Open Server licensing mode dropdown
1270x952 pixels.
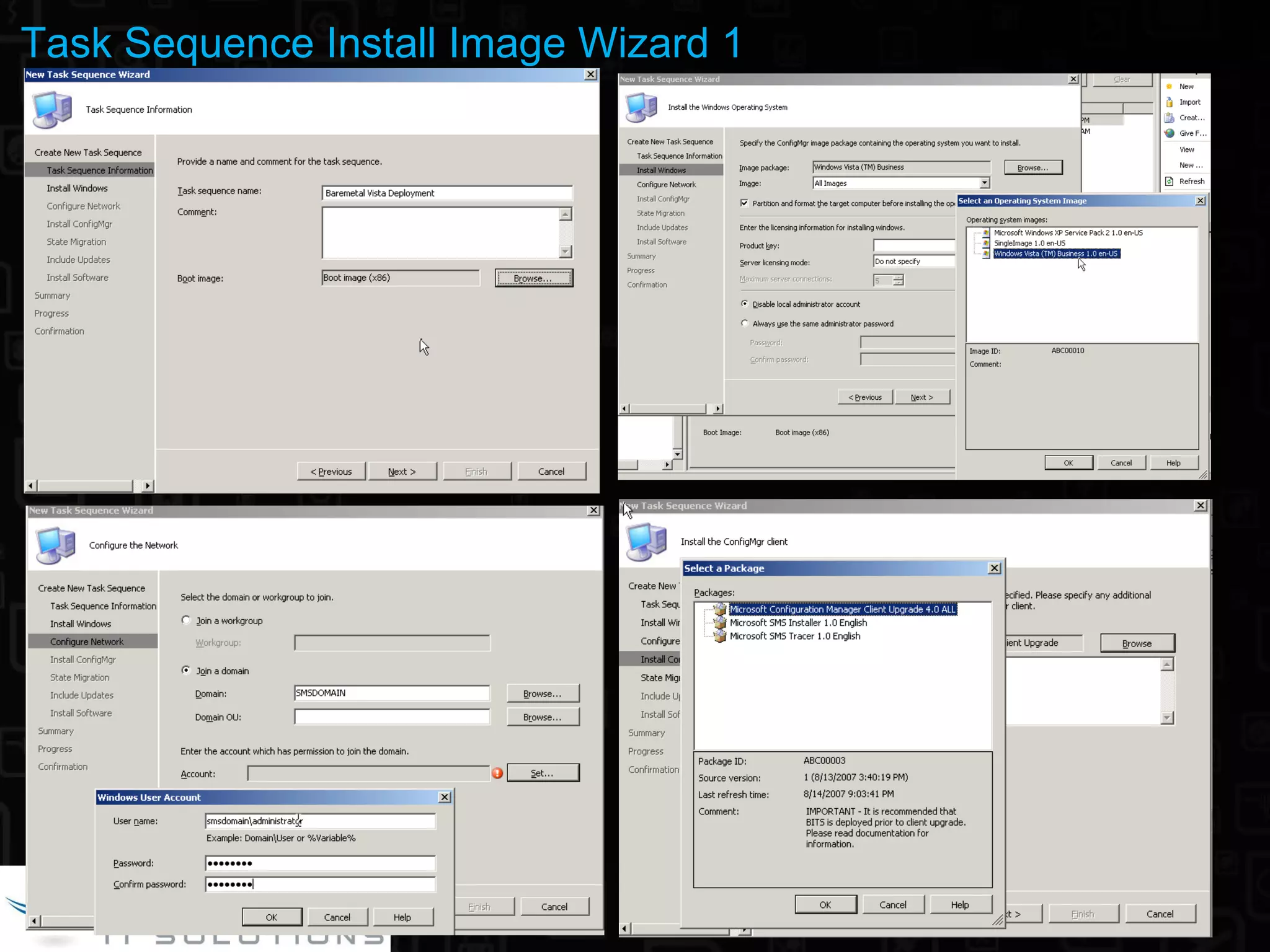(914, 262)
